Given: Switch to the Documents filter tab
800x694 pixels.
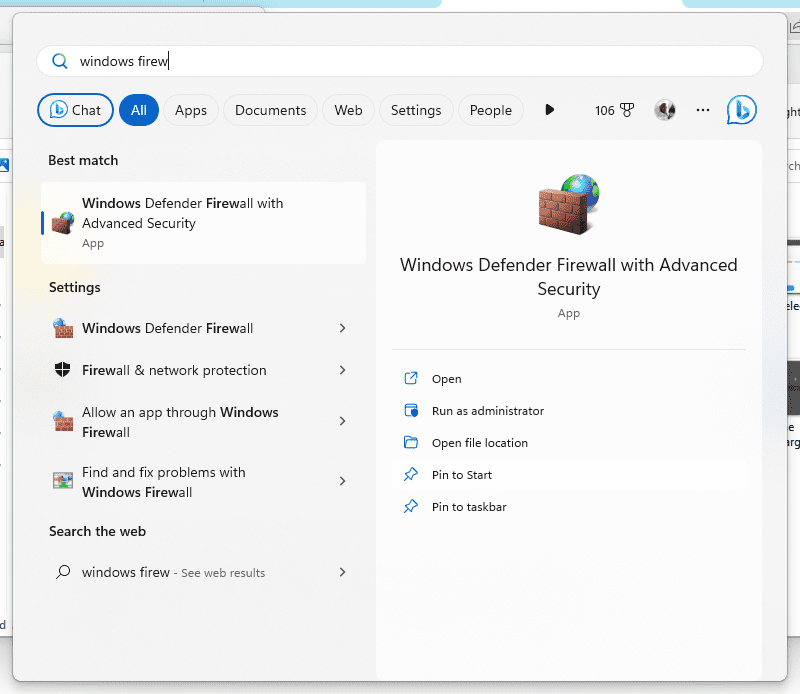Looking at the screenshot, I should click(270, 110).
